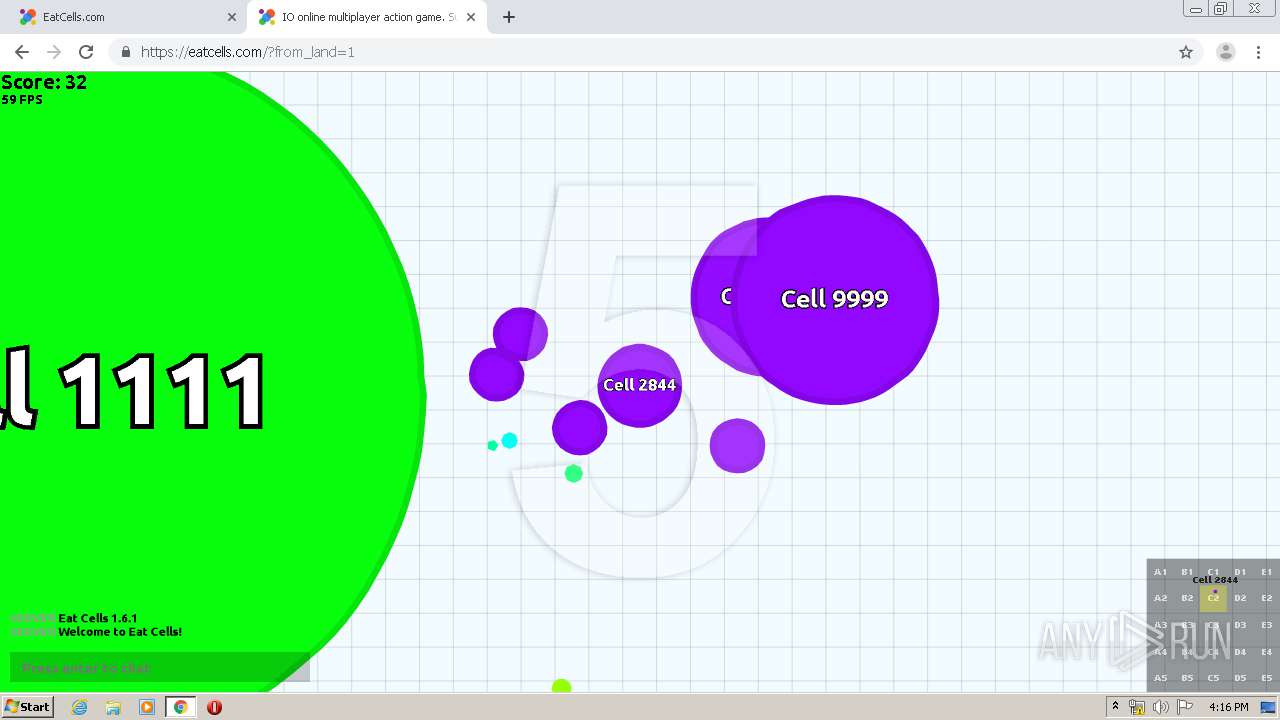Open Windows Media Player from the taskbar
1280x720 pixels.
pyautogui.click(x=147, y=707)
